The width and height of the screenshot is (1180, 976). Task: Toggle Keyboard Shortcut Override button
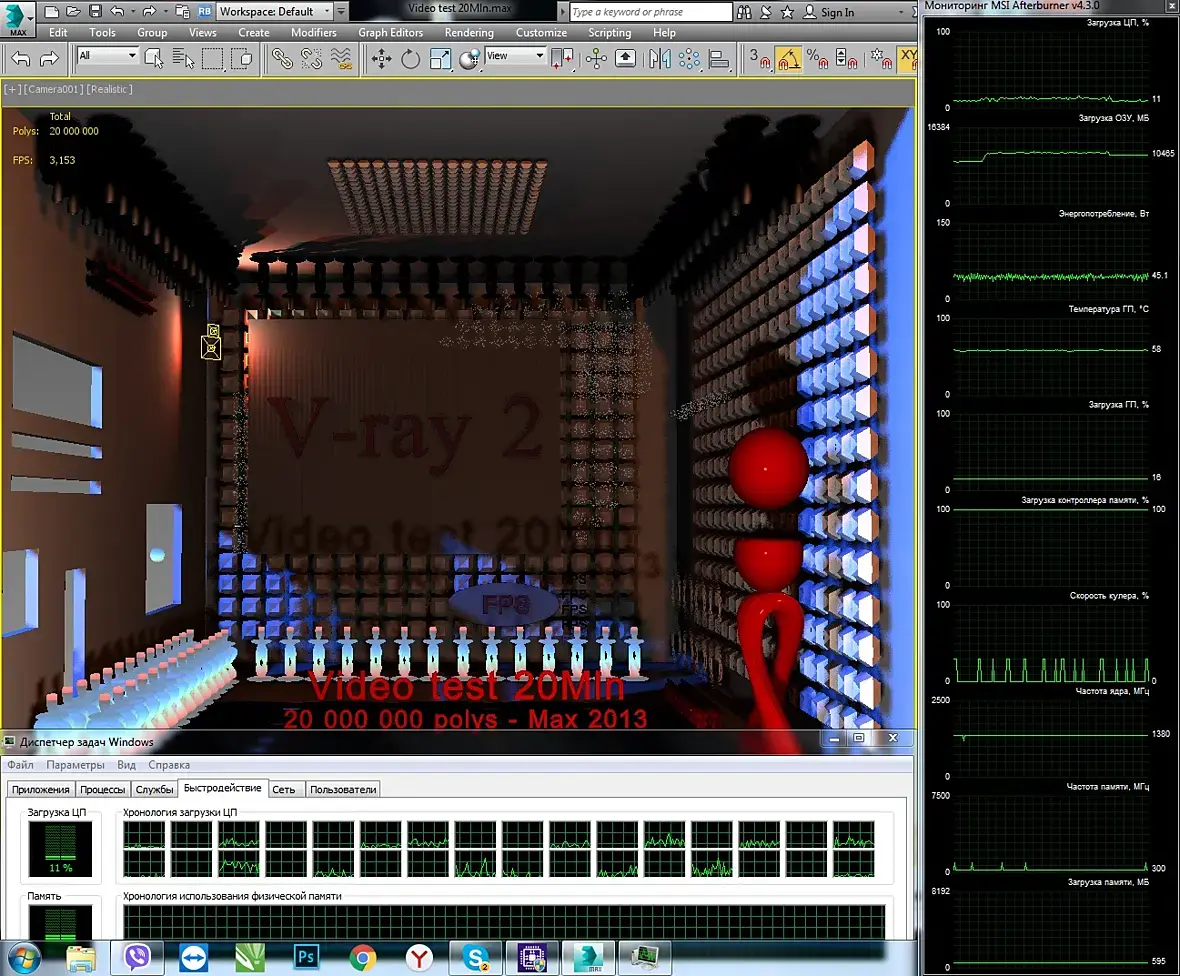click(x=625, y=59)
